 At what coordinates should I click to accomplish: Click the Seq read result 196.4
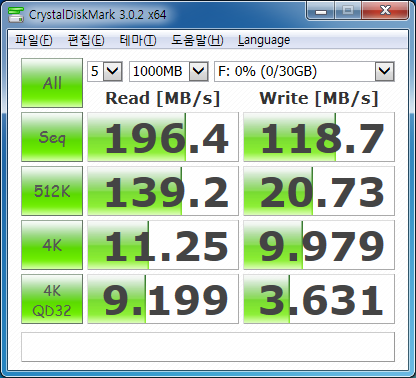tap(163, 137)
